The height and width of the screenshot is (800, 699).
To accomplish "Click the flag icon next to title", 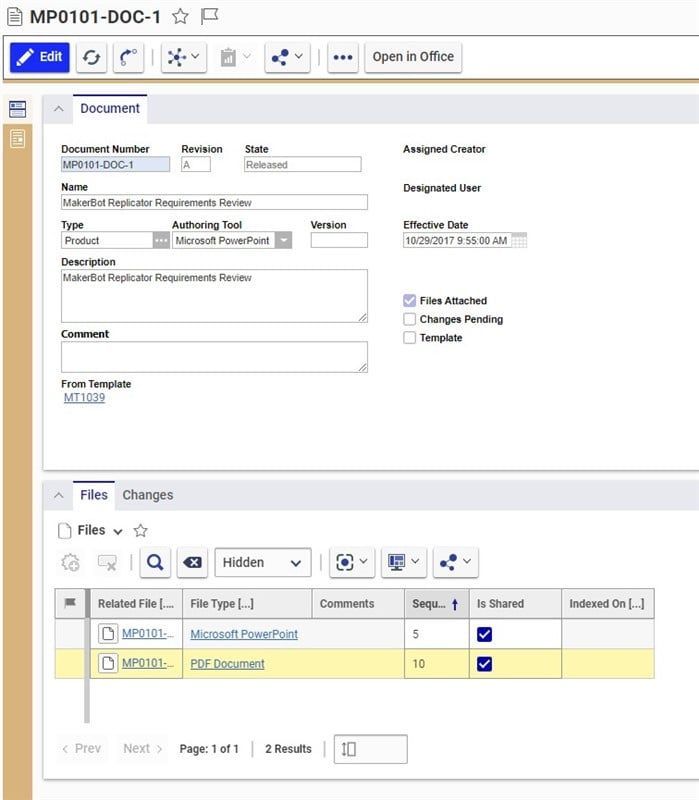I will (209, 16).
